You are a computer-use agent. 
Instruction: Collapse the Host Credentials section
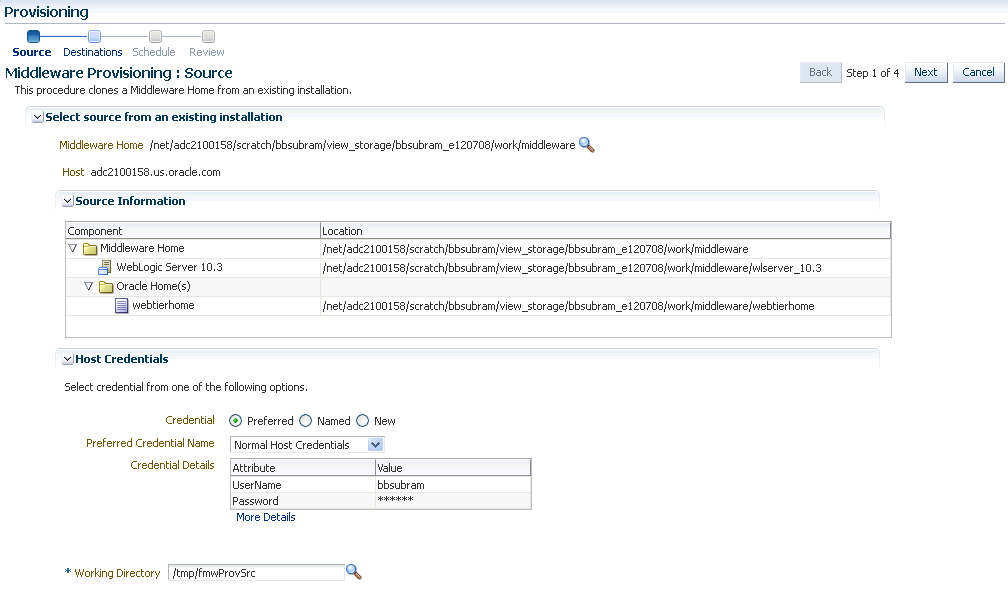tap(68, 359)
